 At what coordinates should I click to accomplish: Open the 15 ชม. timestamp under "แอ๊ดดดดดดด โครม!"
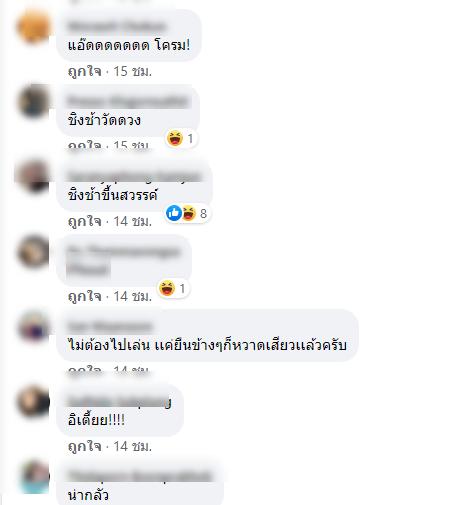coord(133,71)
